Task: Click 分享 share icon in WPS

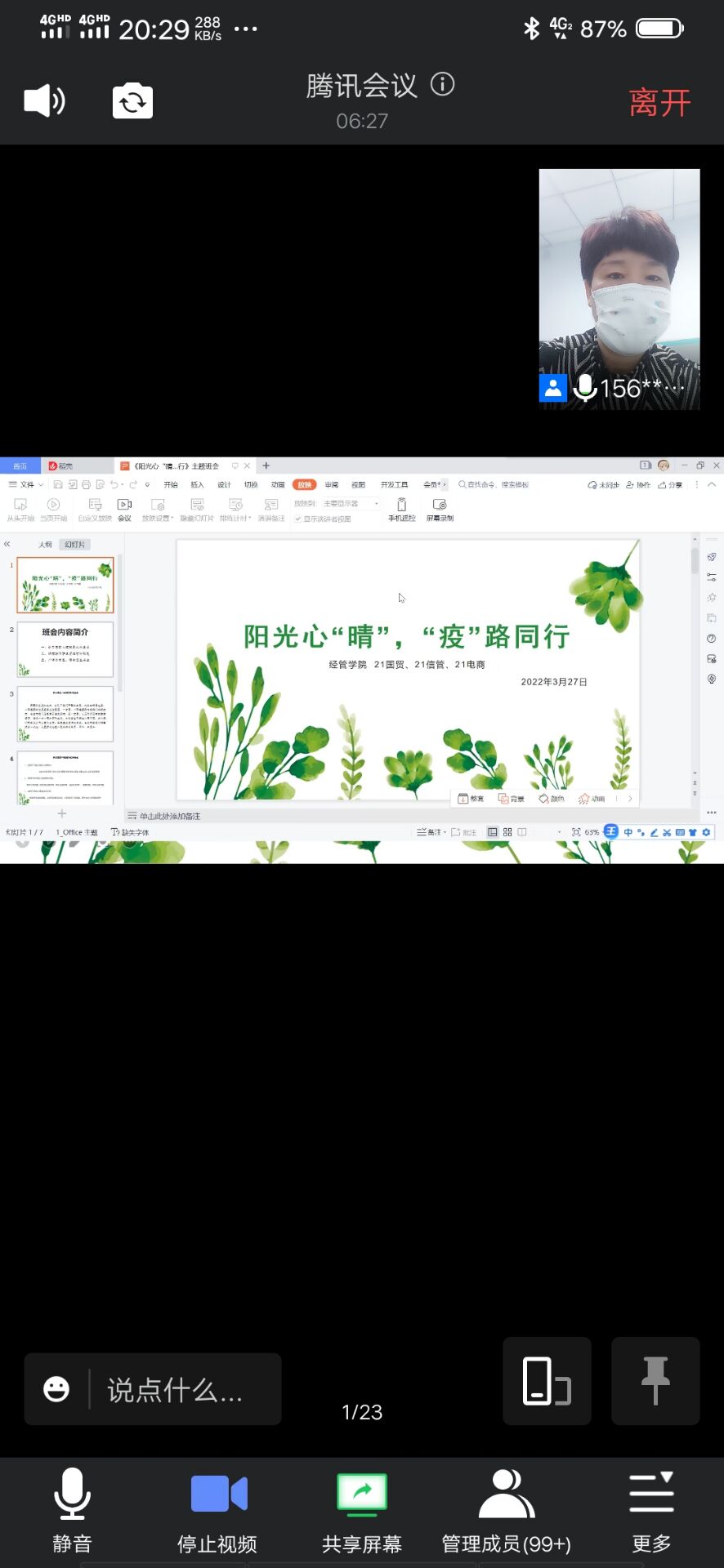Action: coord(670,484)
